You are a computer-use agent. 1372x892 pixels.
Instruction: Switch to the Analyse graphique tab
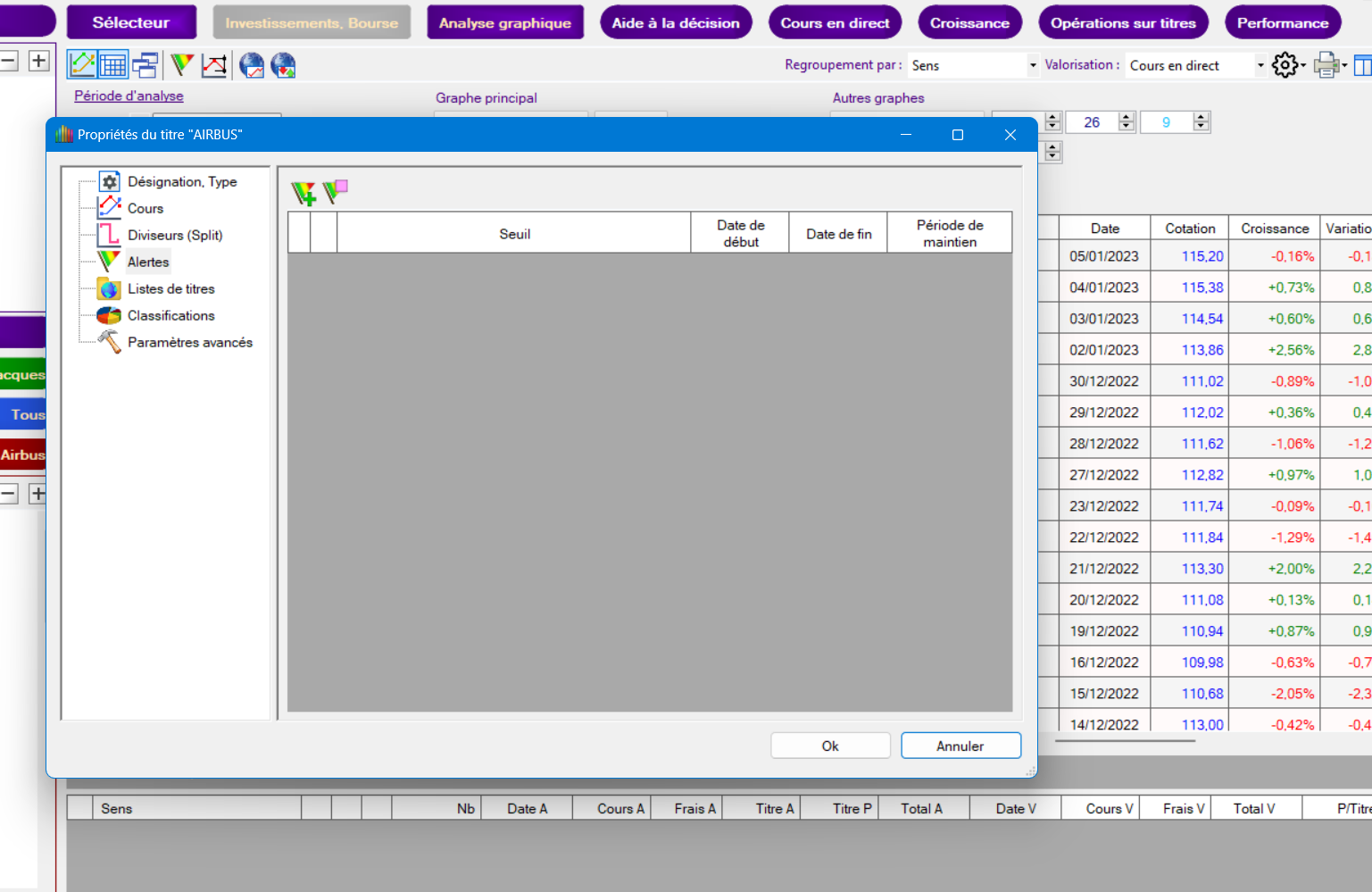tap(504, 22)
